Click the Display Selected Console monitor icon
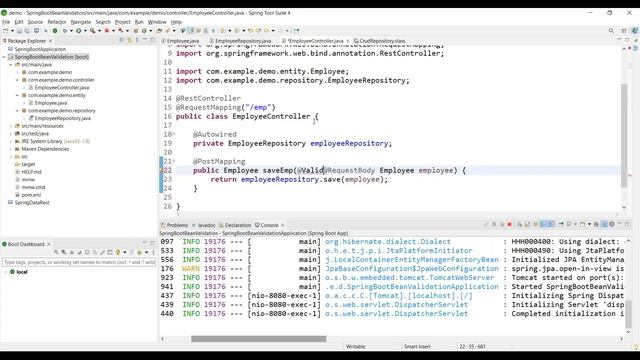Screen dimensions: 640x360 click(x=569, y=224)
